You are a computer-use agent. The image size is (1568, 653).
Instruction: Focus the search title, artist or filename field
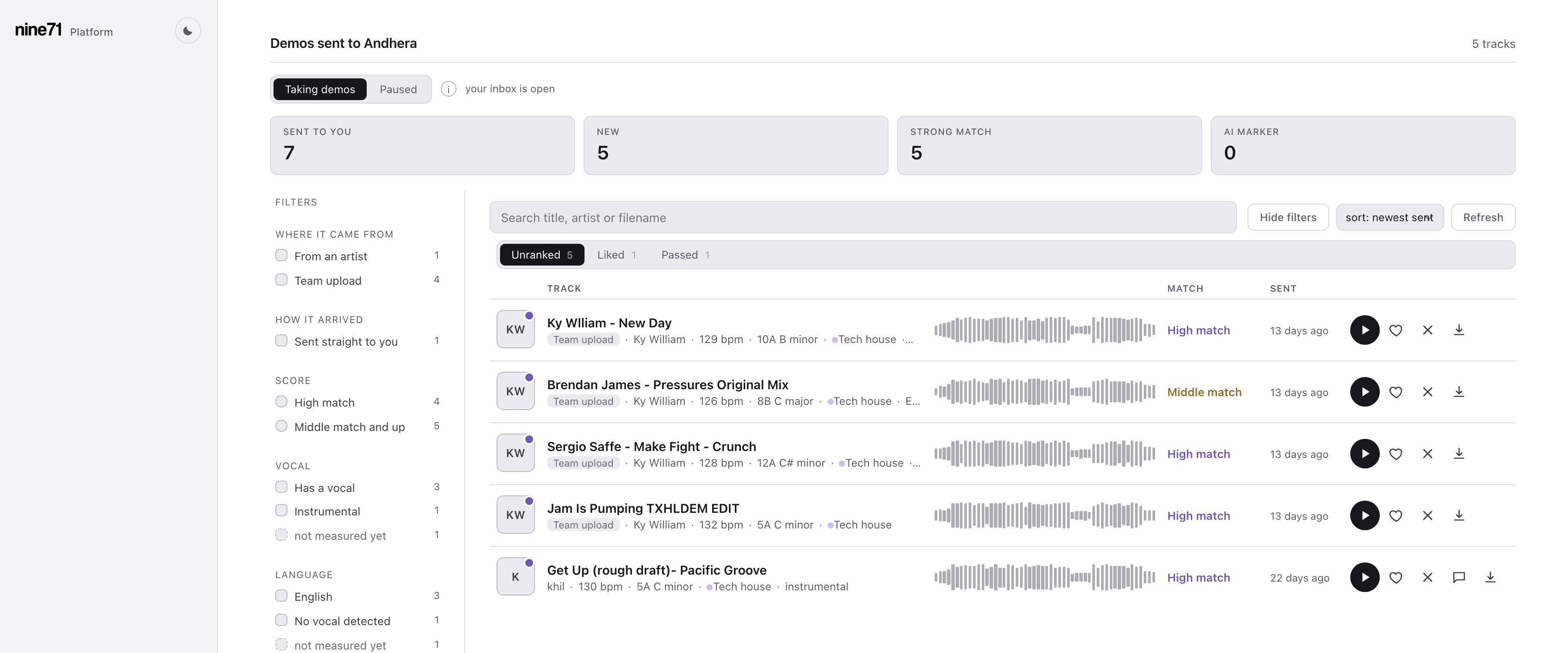point(862,217)
